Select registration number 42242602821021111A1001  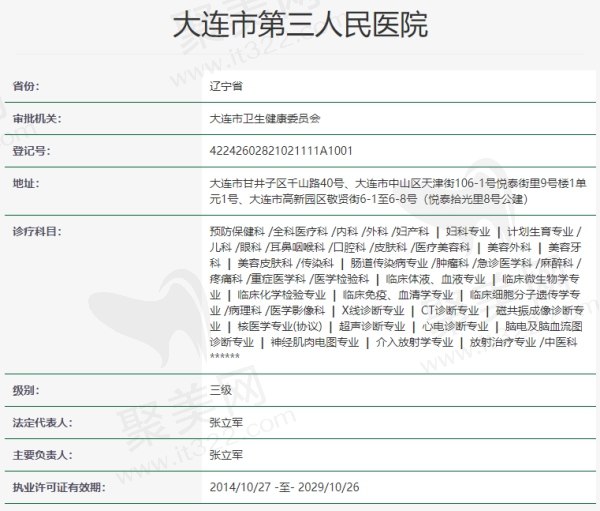281,151
